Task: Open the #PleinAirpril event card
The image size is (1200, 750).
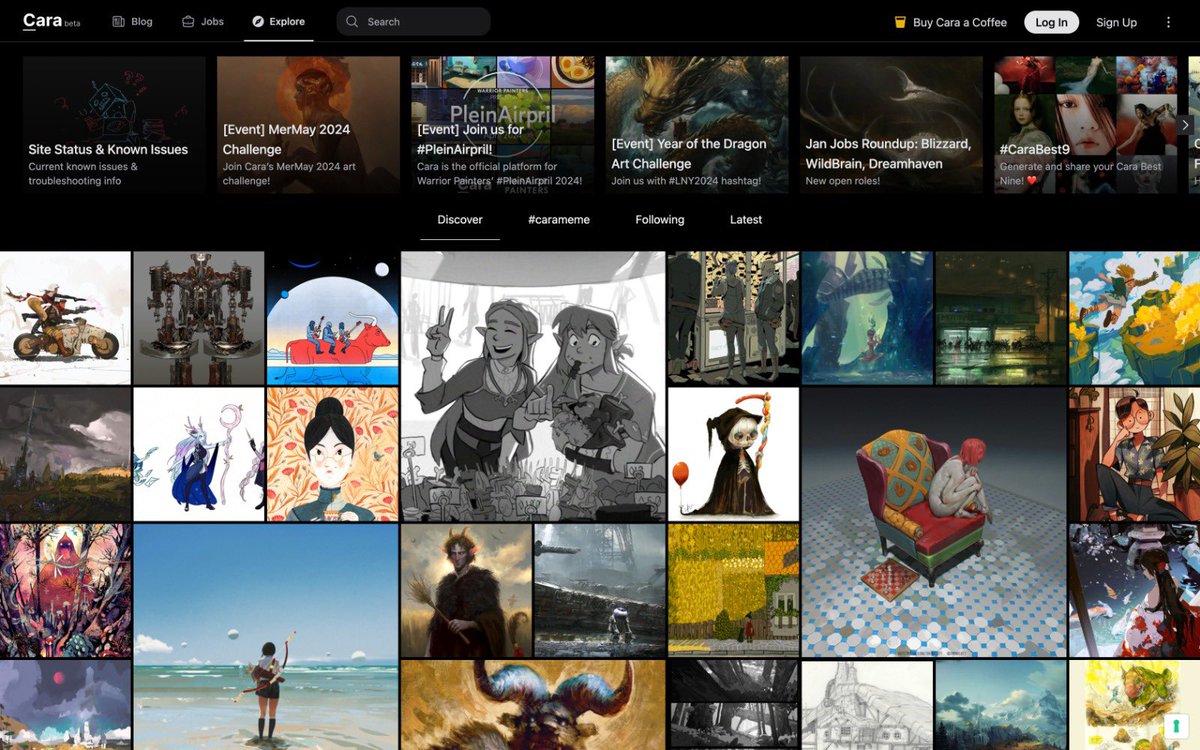Action: pyautogui.click(x=502, y=124)
